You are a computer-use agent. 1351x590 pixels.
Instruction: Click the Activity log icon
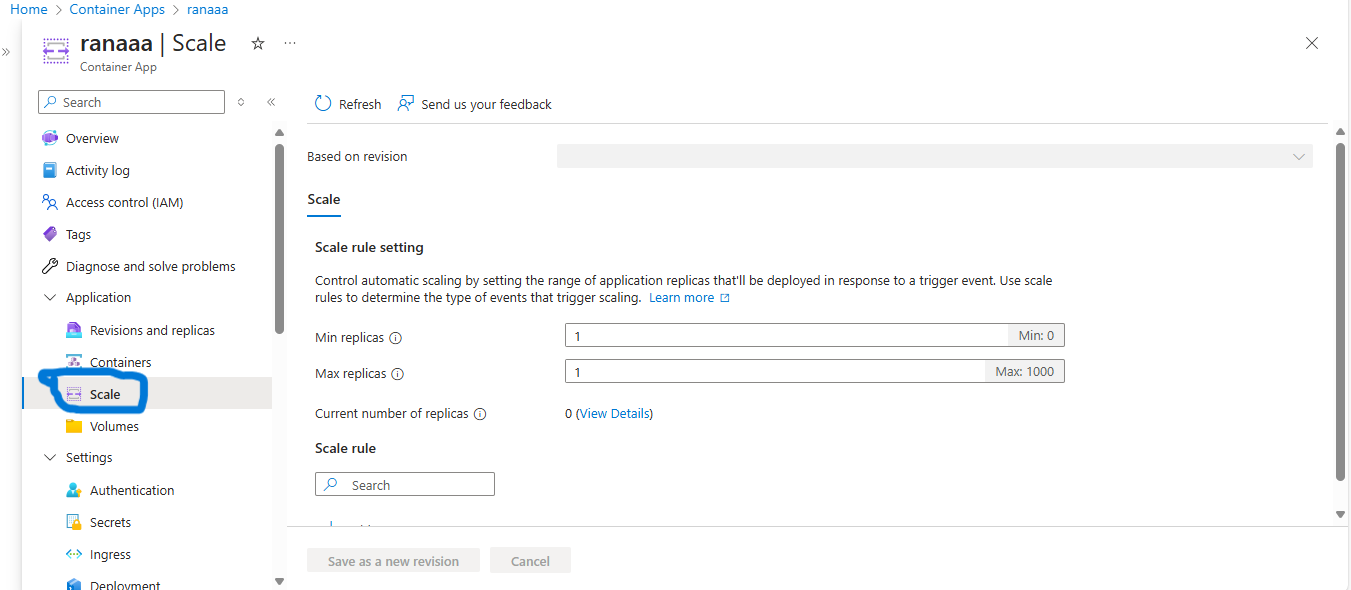click(x=50, y=170)
